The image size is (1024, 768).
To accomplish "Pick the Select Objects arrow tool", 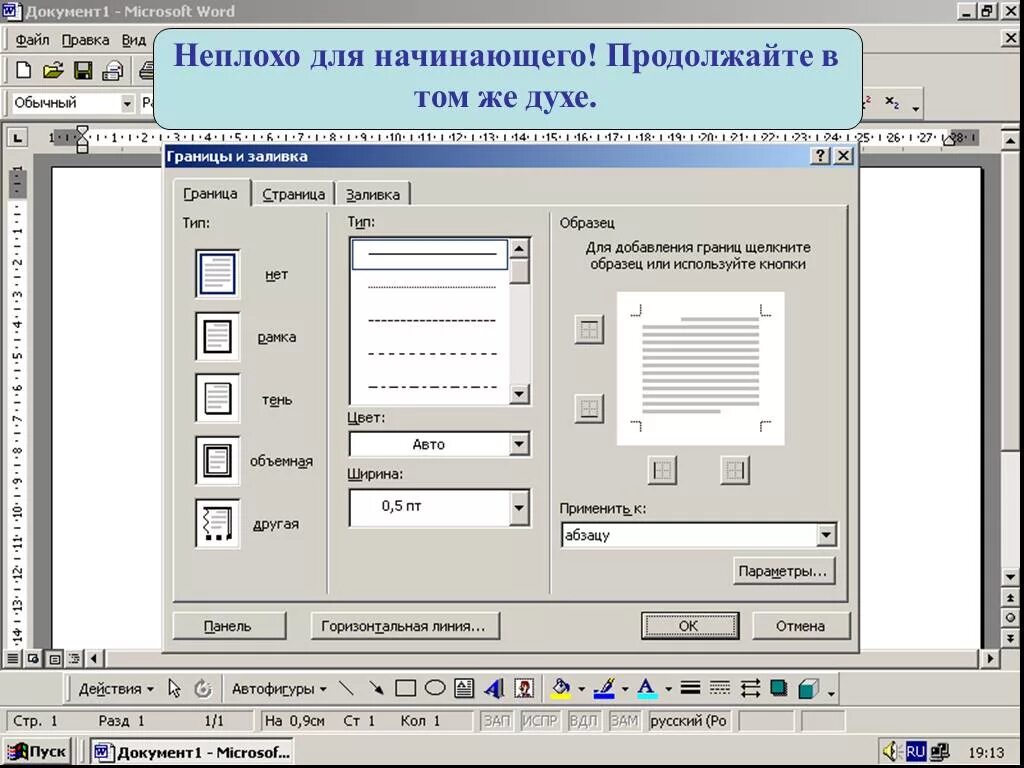I will 174,688.
